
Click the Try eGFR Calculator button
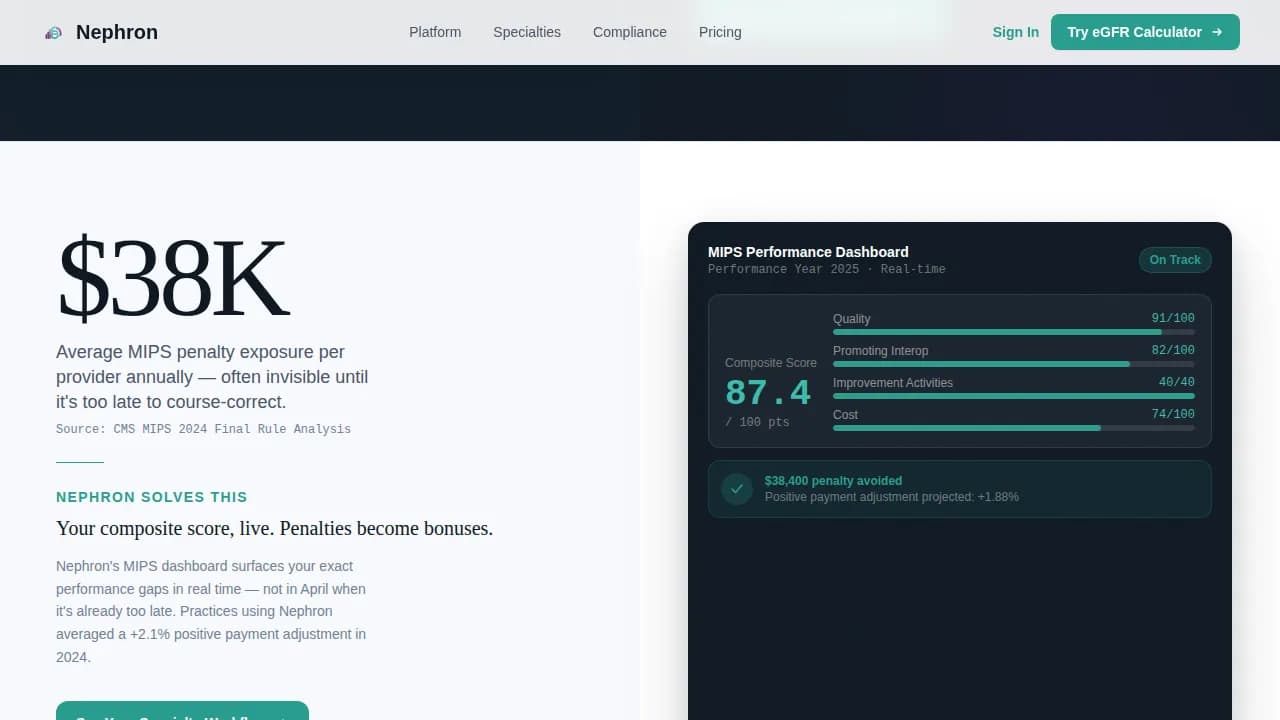[1145, 32]
